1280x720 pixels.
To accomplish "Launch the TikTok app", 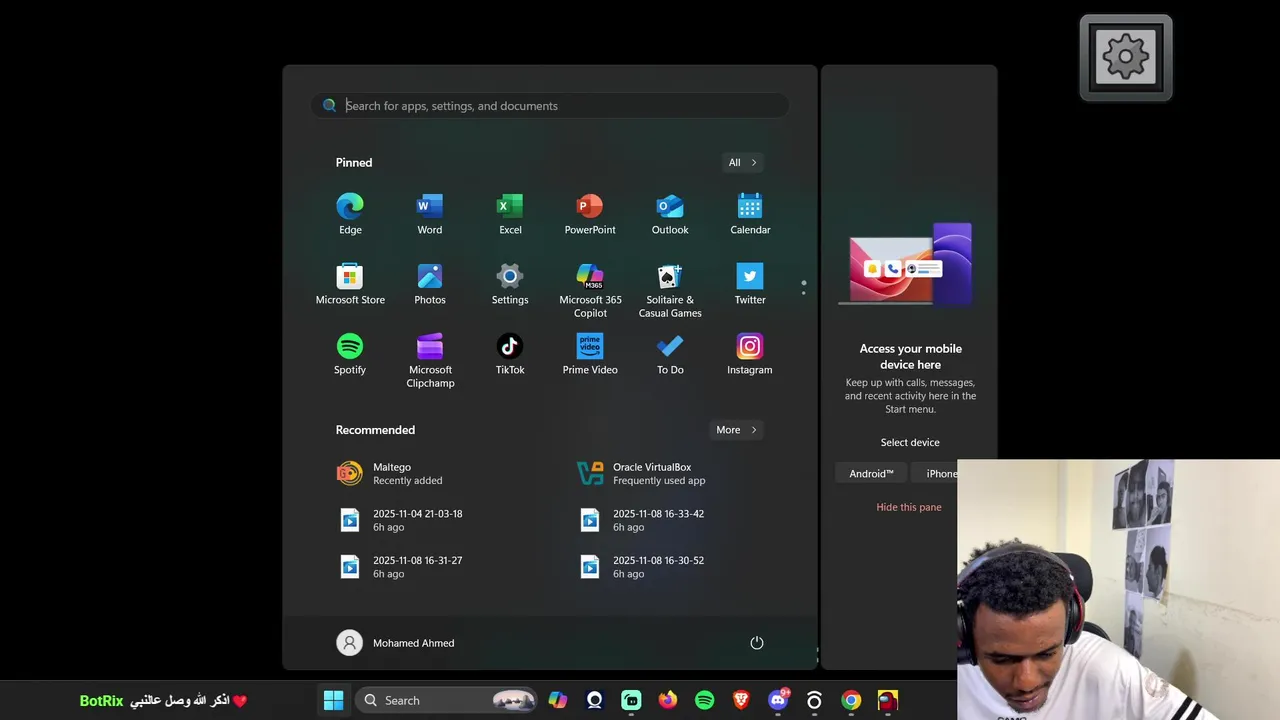I will point(510,354).
